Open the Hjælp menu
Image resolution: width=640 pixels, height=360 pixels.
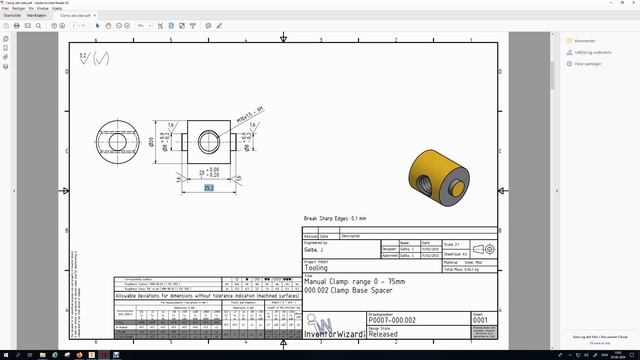coord(57,8)
